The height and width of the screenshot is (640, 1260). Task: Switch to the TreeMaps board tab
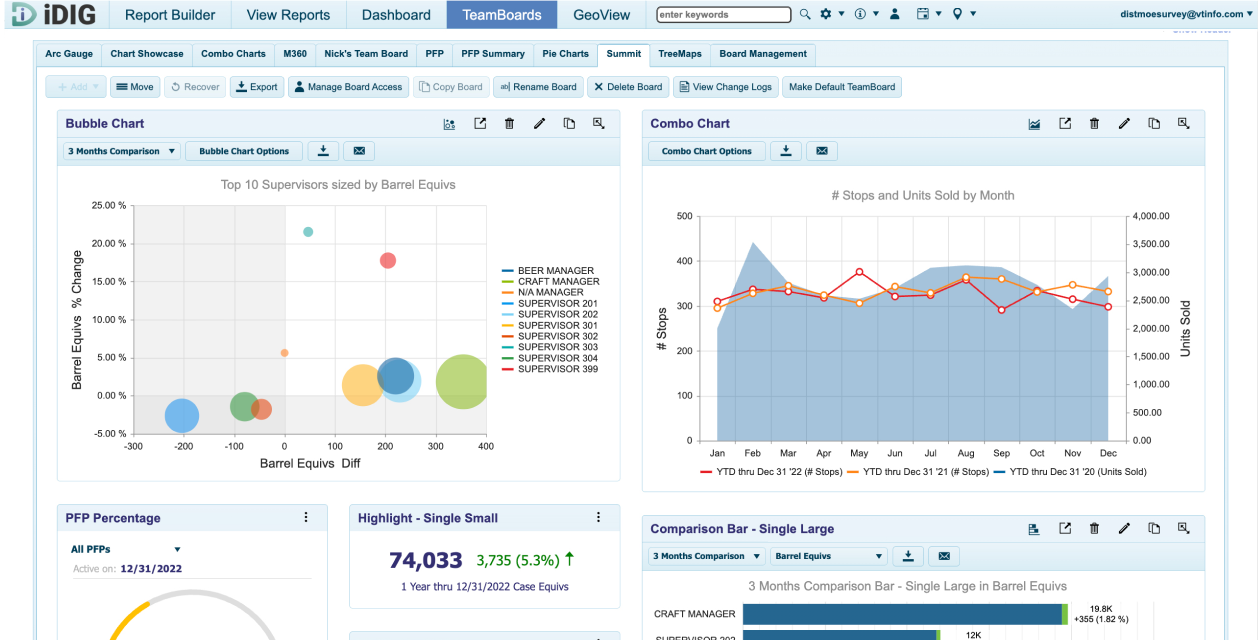[679, 54]
